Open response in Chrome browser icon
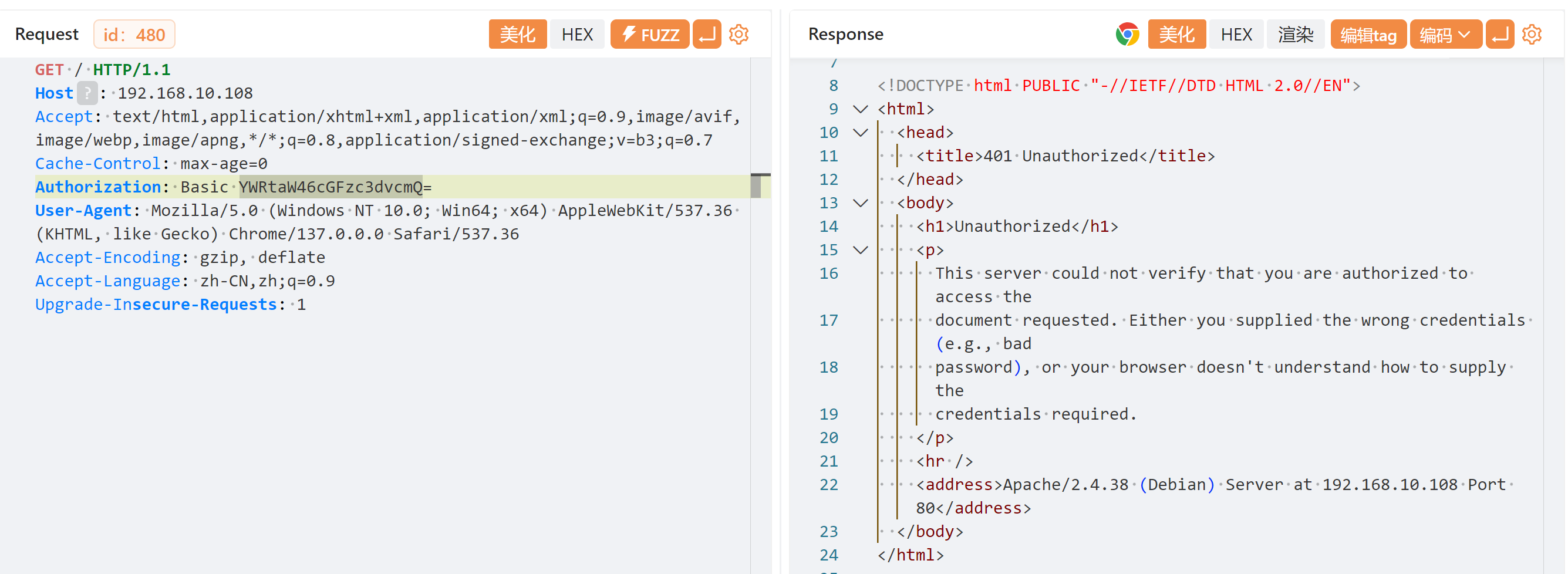1568x574 pixels. tap(1127, 35)
